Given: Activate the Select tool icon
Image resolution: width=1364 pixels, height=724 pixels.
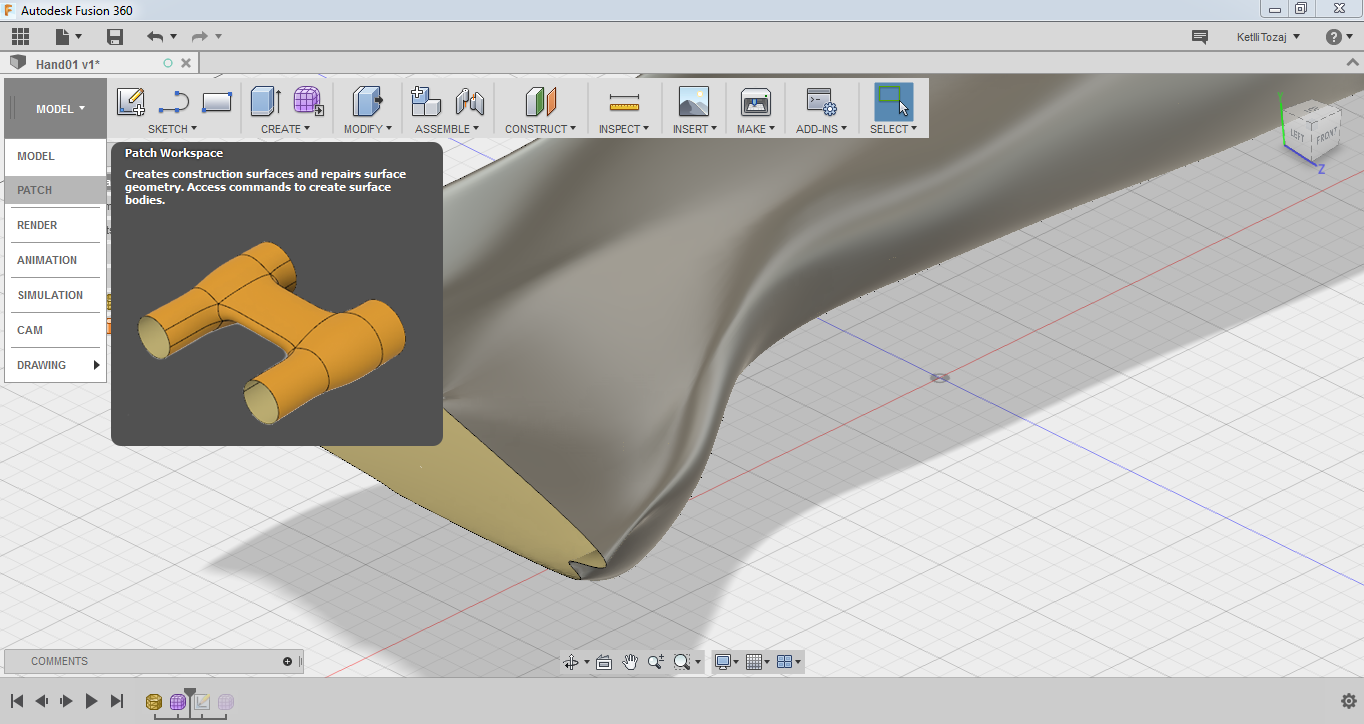Looking at the screenshot, I should [x=893, y=102].
